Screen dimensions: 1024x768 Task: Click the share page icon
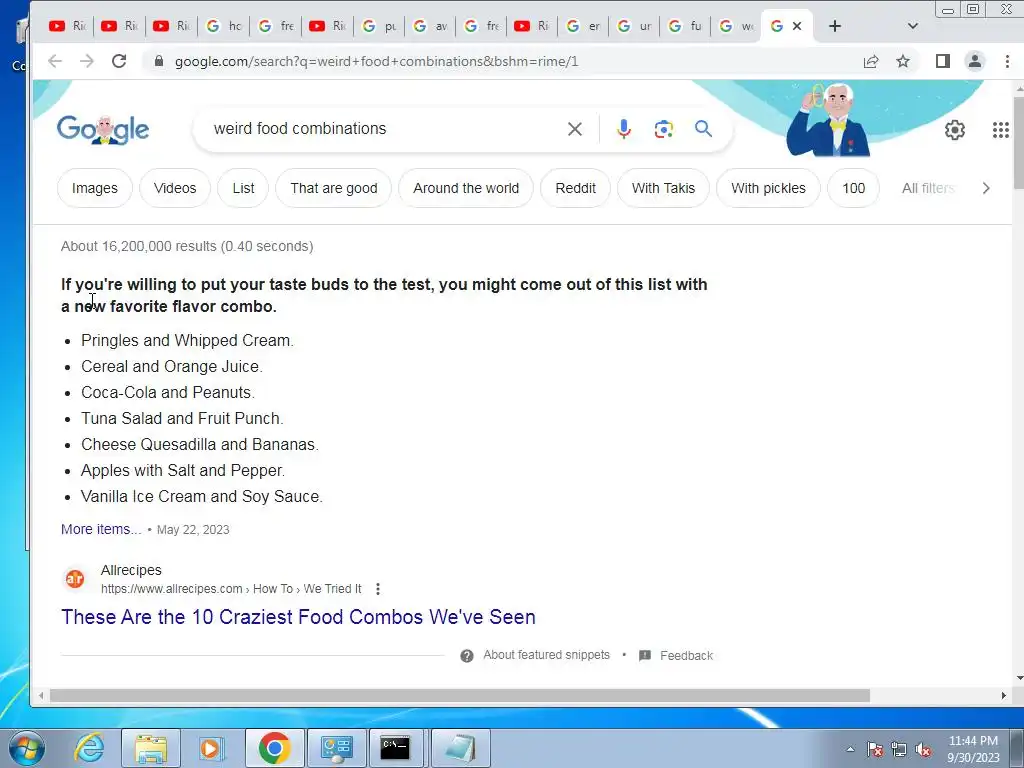coord(871,61)
